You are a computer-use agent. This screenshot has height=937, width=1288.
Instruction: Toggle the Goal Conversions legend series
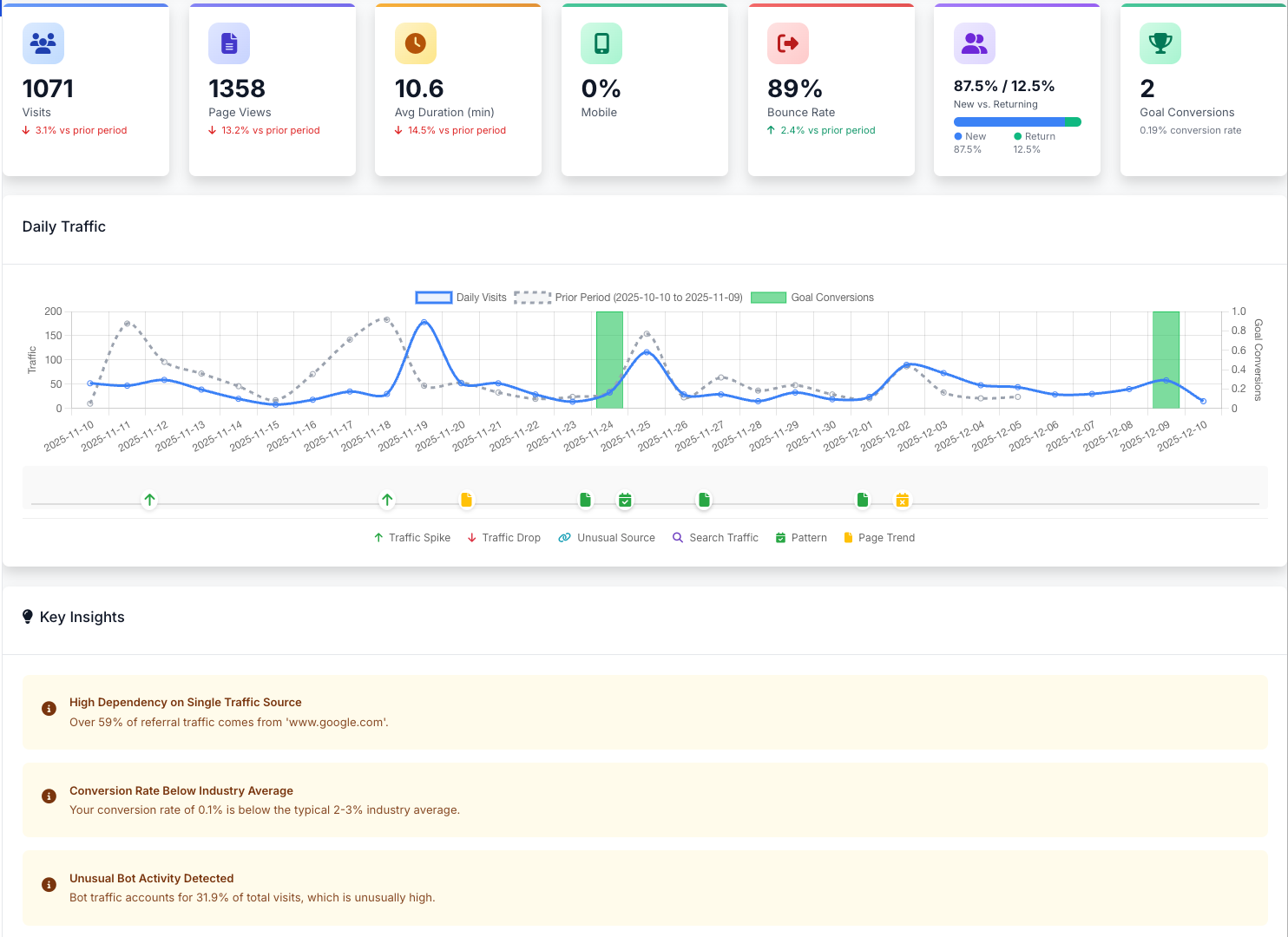(812, 298)
